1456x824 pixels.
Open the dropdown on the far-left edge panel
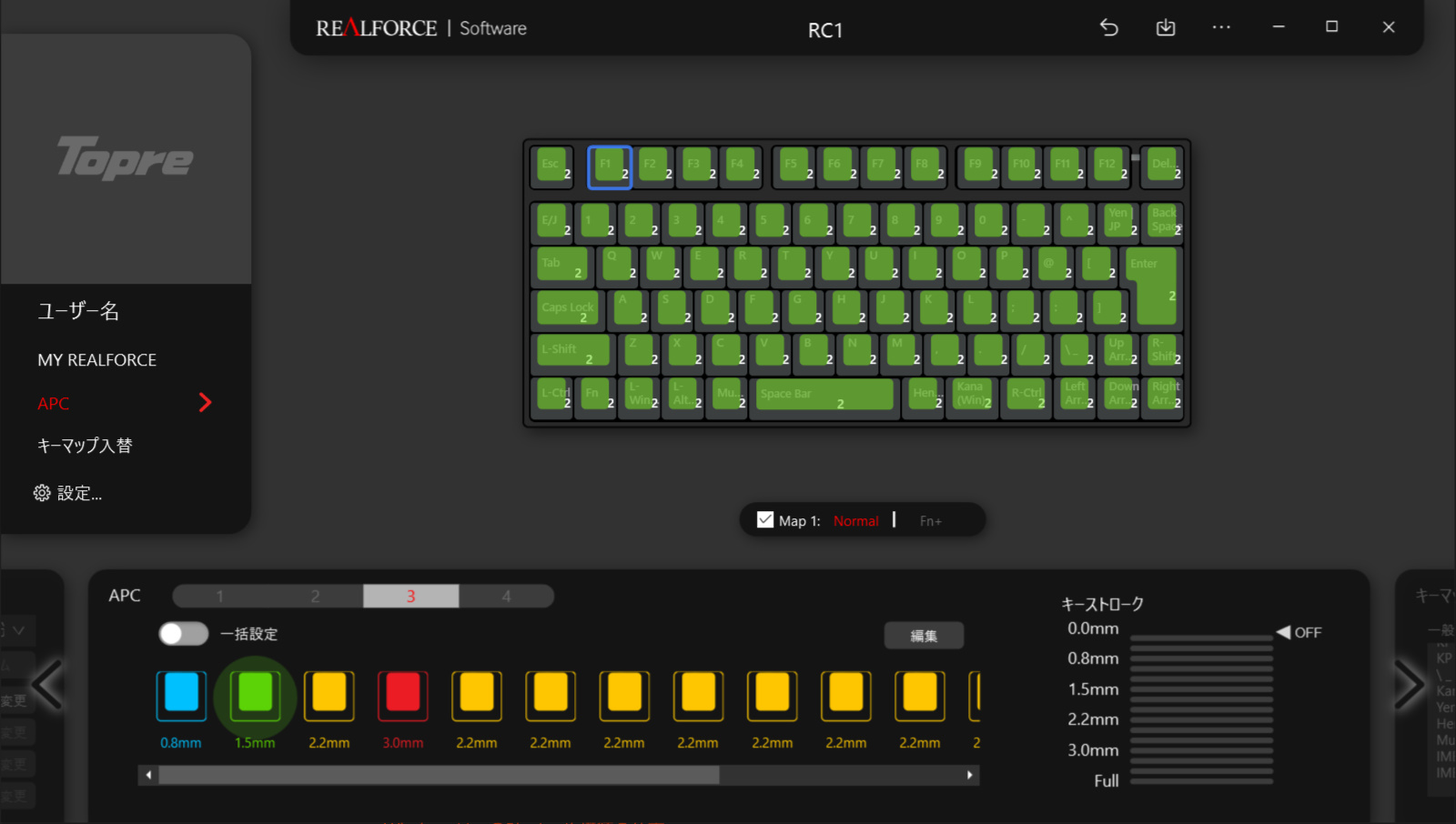click(16, 630)
